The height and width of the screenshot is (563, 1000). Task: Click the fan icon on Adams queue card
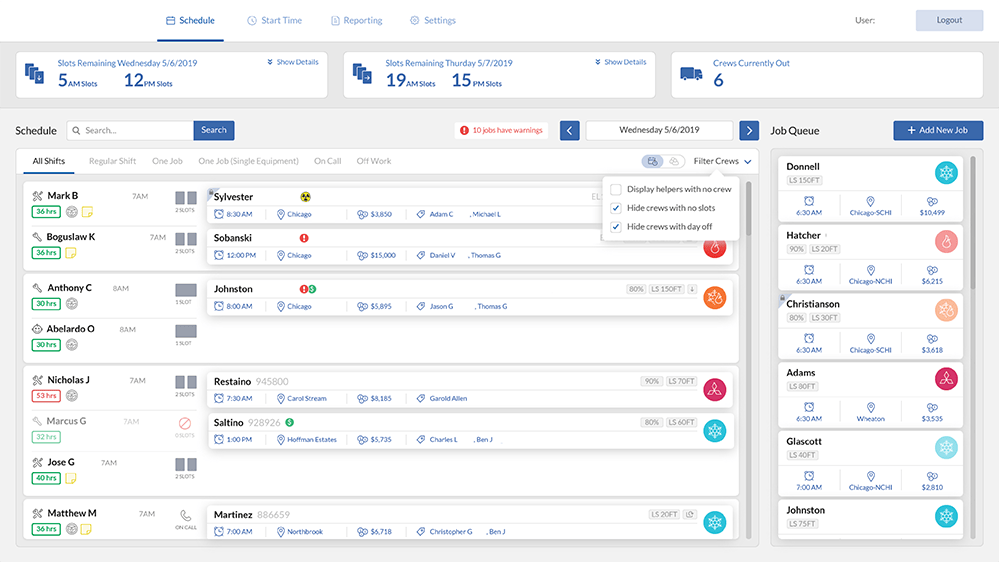(x=946, y=379)
